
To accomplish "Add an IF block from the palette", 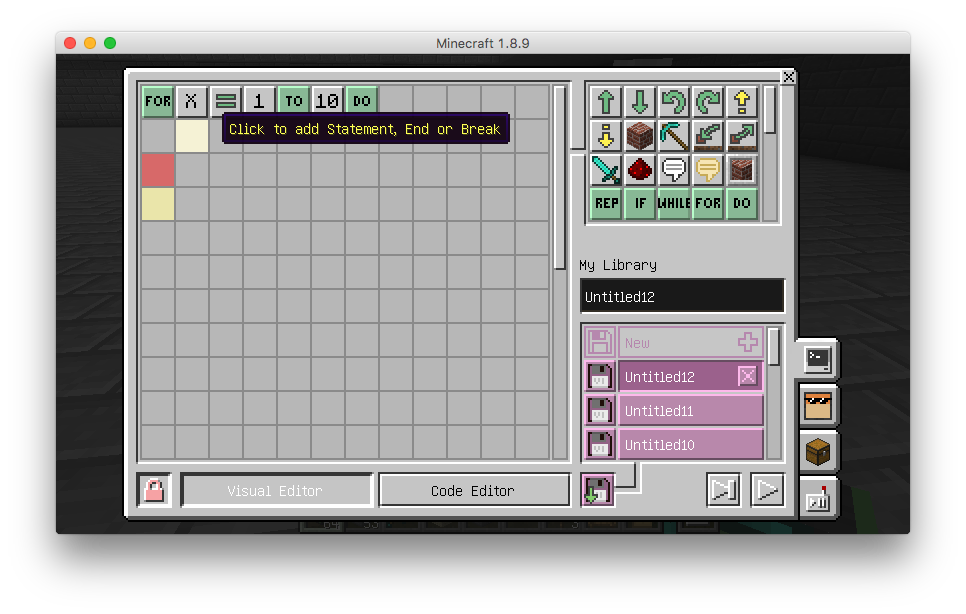I will tap(639, 203).
